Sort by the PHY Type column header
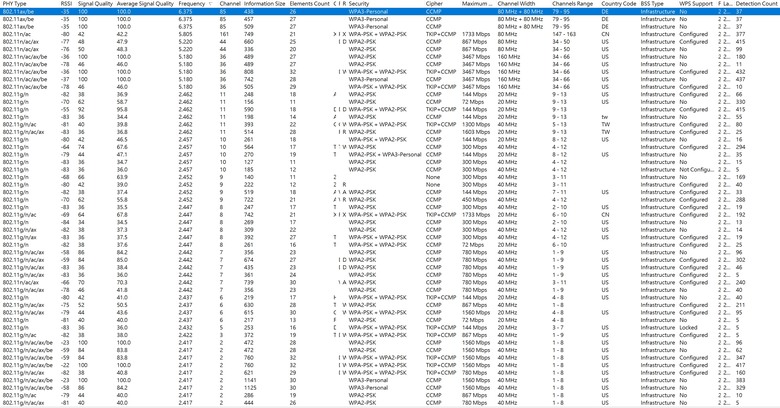Image resolution: width=780 pixels, height=408 pixels. (x=14, y=3)
